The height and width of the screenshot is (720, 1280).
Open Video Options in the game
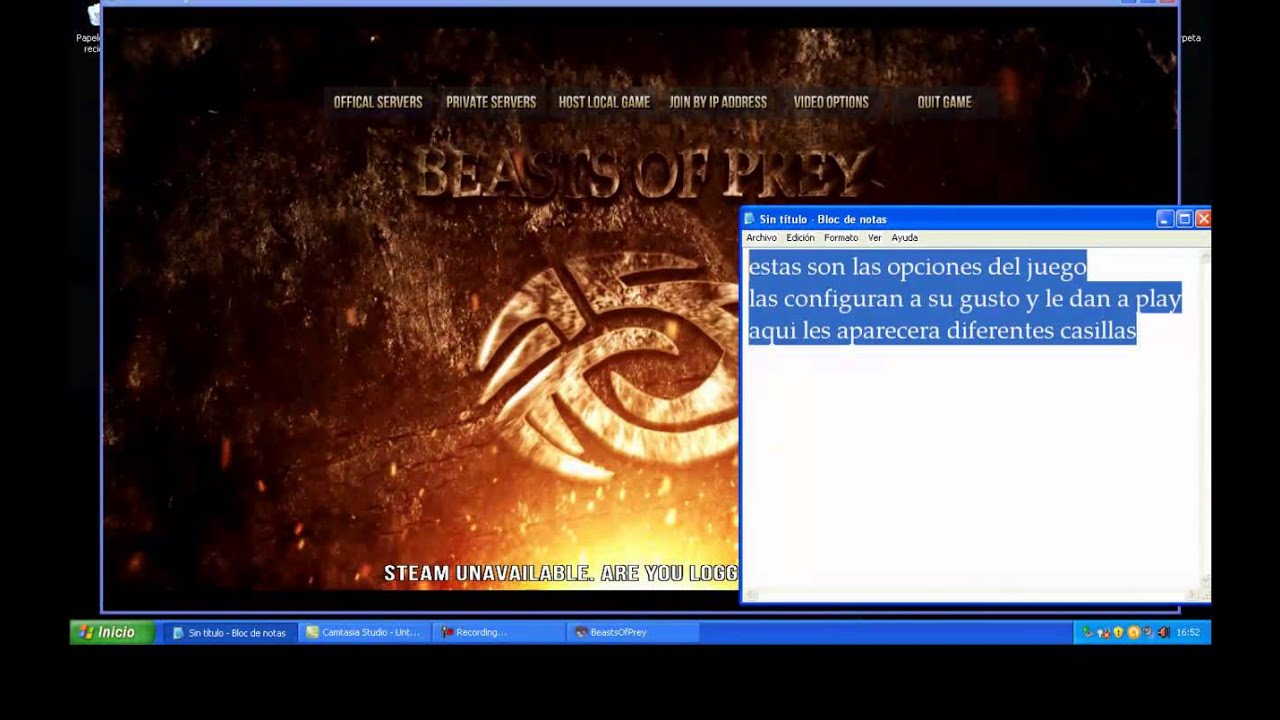click(x=831, y=102)
